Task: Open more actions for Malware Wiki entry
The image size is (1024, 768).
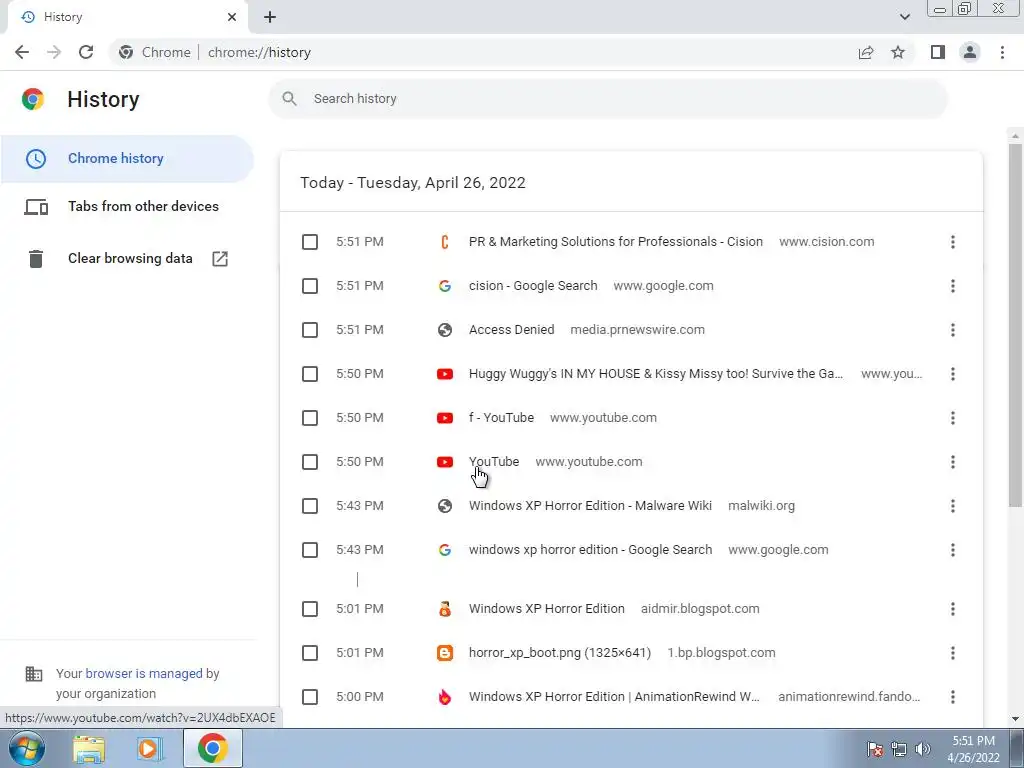Action: point(953,506)
